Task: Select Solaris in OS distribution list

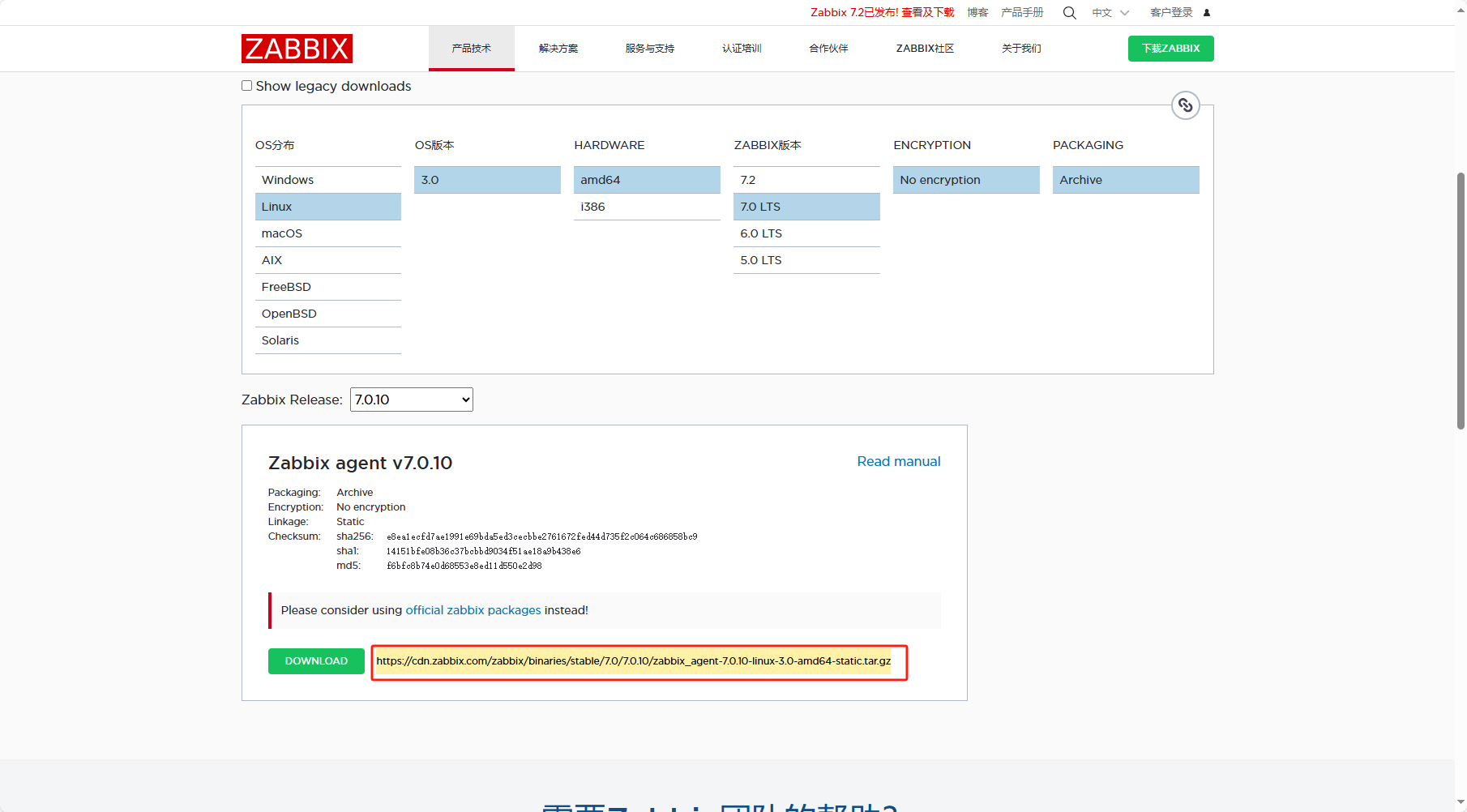Action: click(328, 340)
